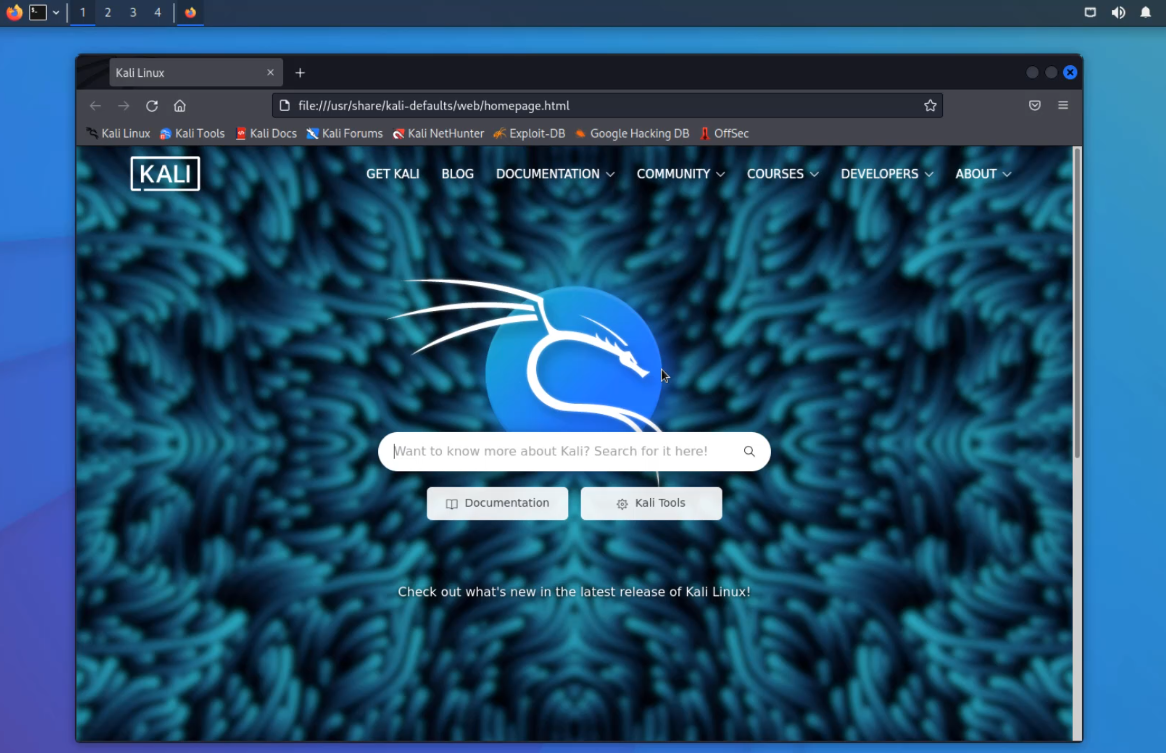
Task: Expand the COURSES dropdown menu
Action: [x=782, y=174]
